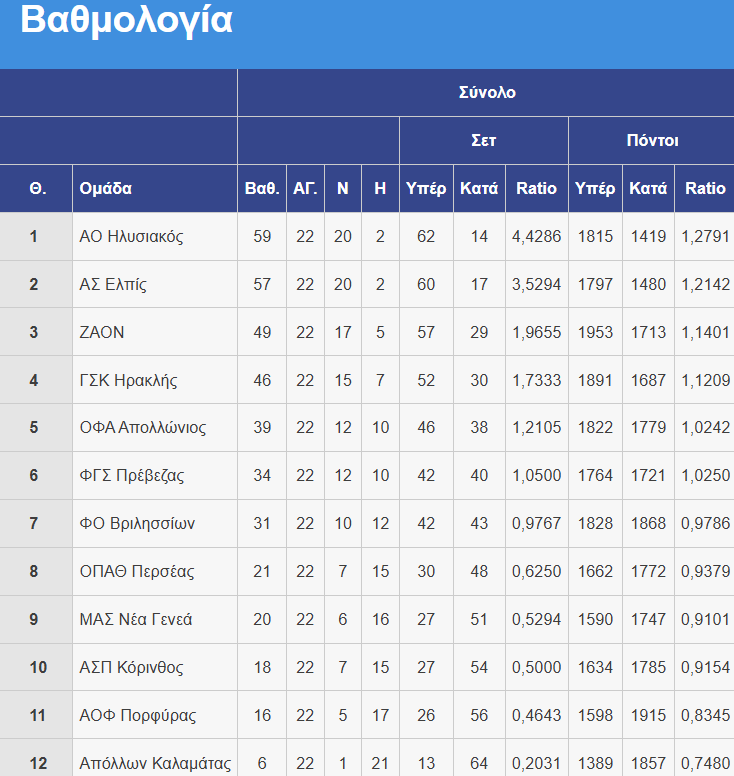This screenshot has height=776, width=734.
Task: Click the Πόντοι group header
Action: [652, 141]
